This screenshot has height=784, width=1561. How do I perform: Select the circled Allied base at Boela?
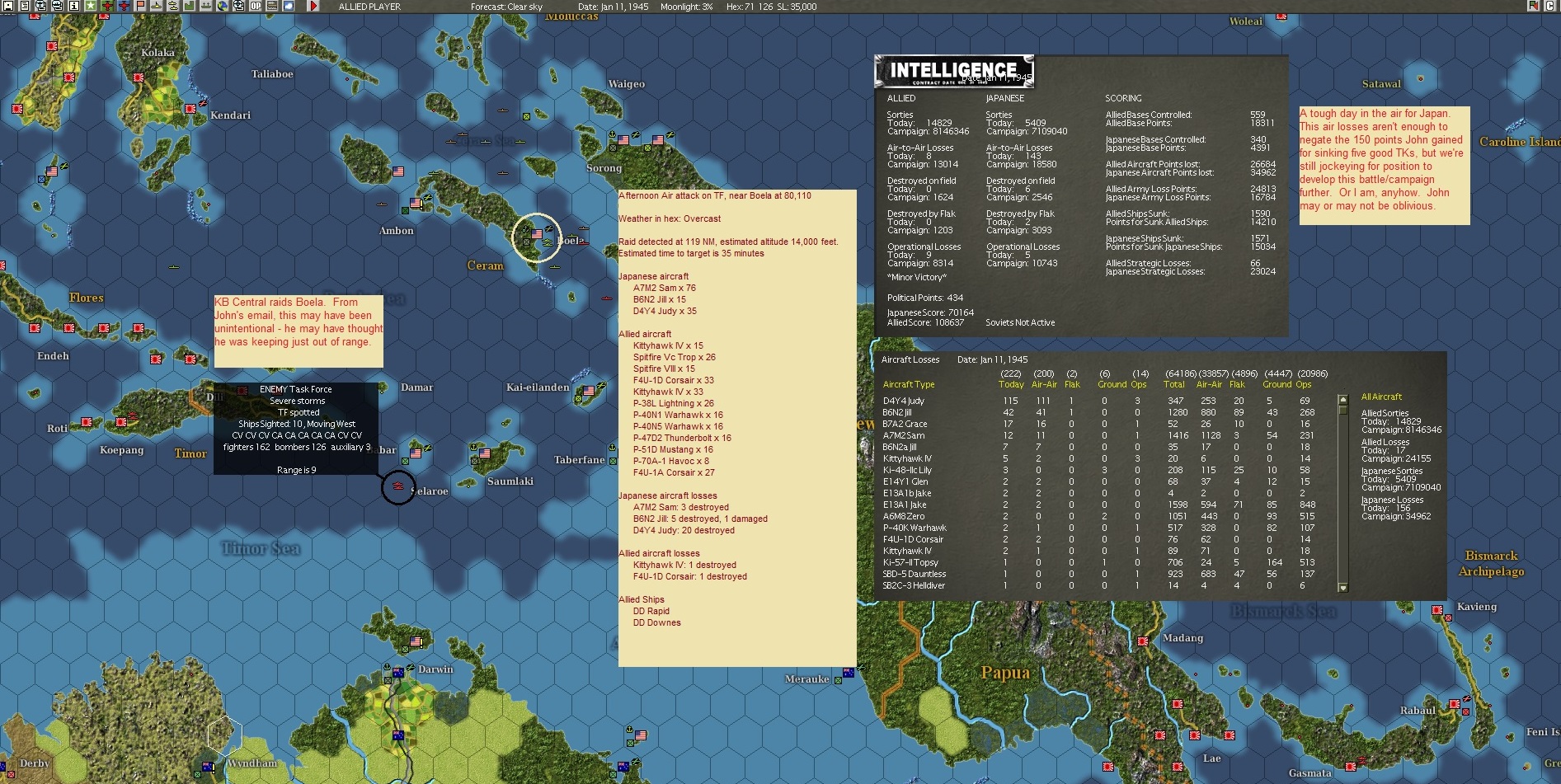point(537,235)
